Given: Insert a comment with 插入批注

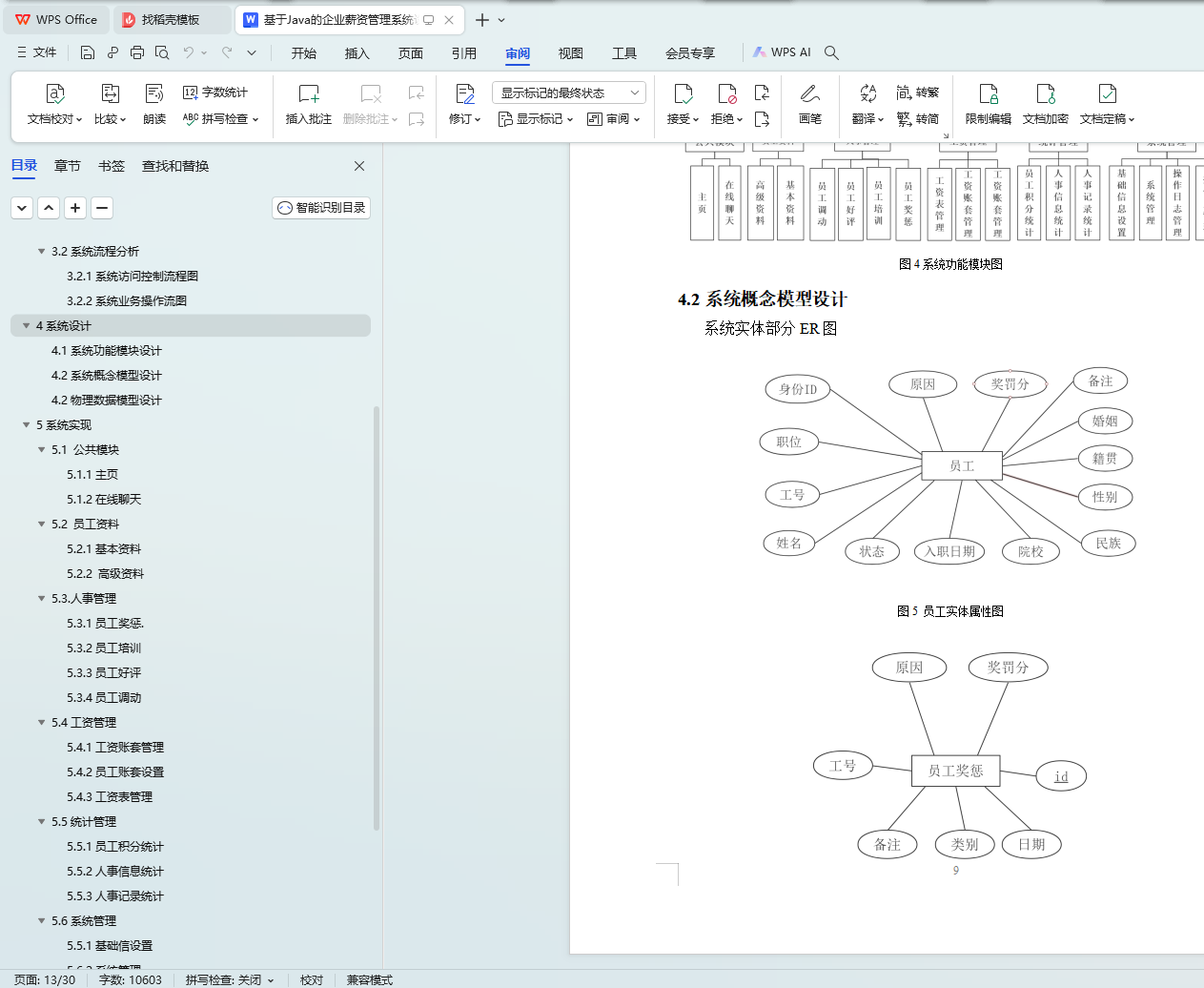Looking at the screenshot, I should (307, 103).
